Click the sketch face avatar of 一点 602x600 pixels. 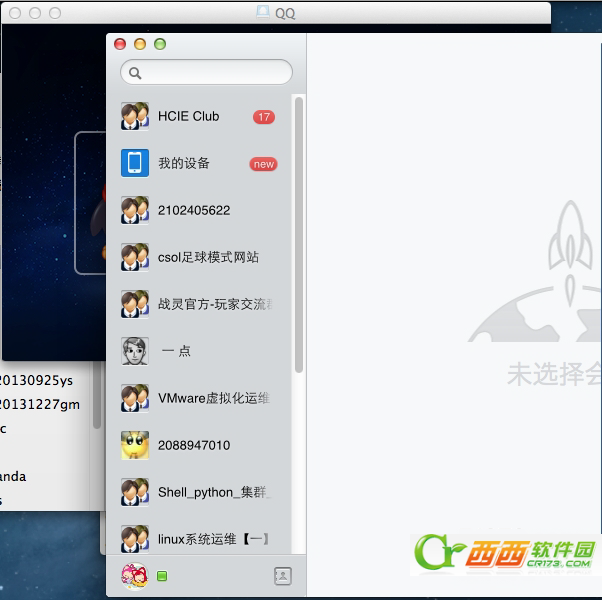[135, 351]
